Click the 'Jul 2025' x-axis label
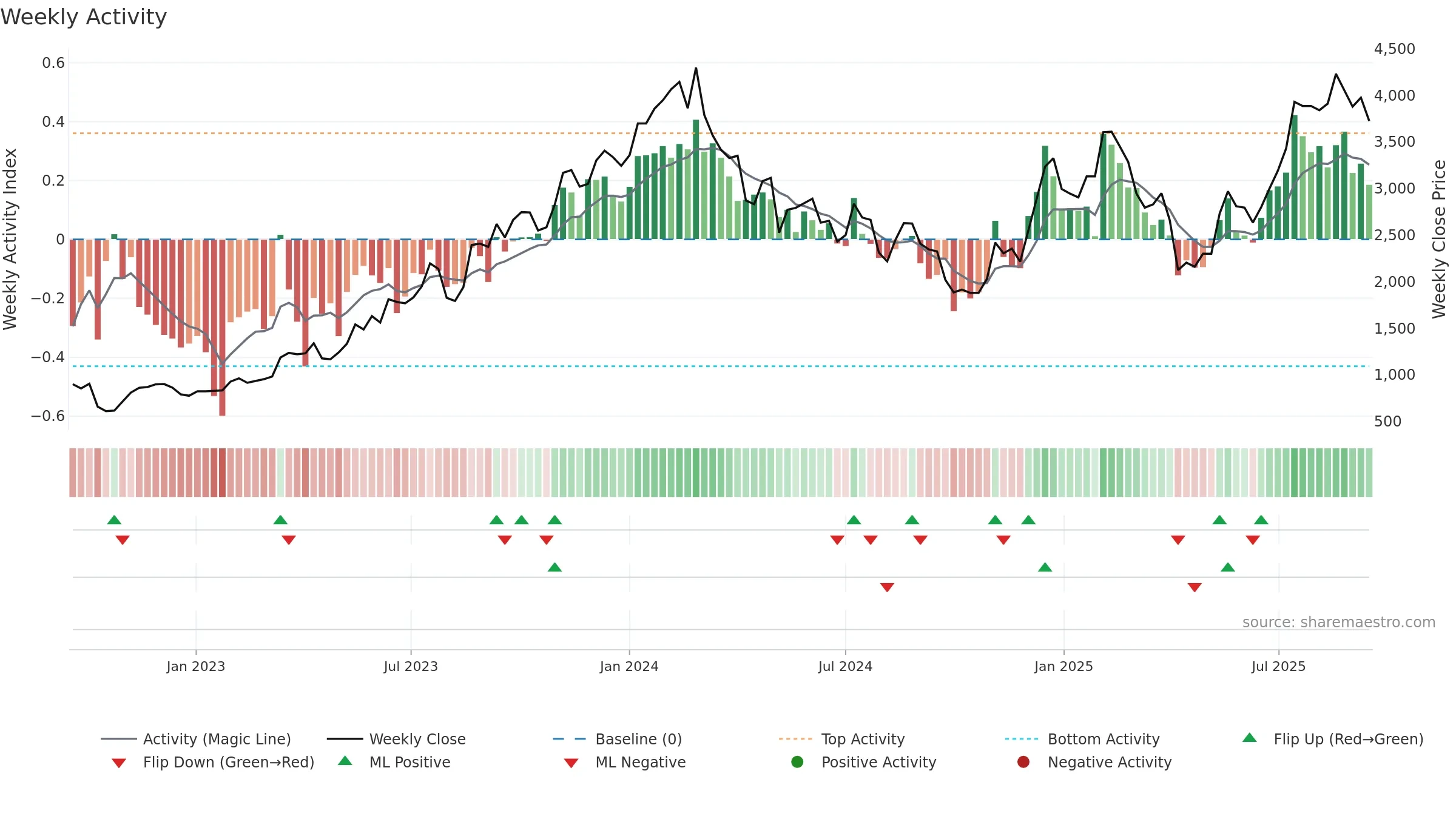Image resolution: width=1456 pixels, height=819 pixels. 1278,666
